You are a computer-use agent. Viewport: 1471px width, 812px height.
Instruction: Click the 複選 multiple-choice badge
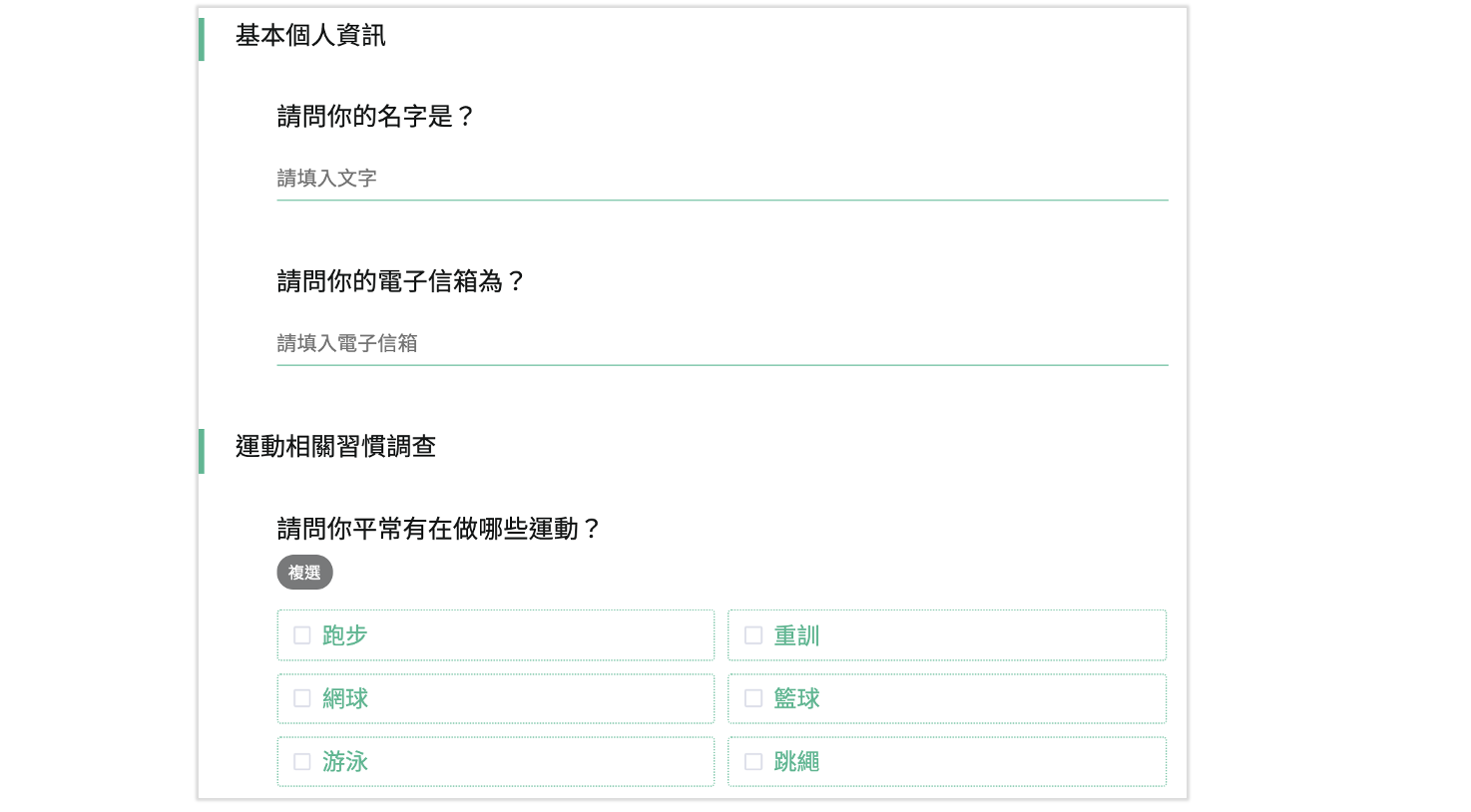coord(304,572)
